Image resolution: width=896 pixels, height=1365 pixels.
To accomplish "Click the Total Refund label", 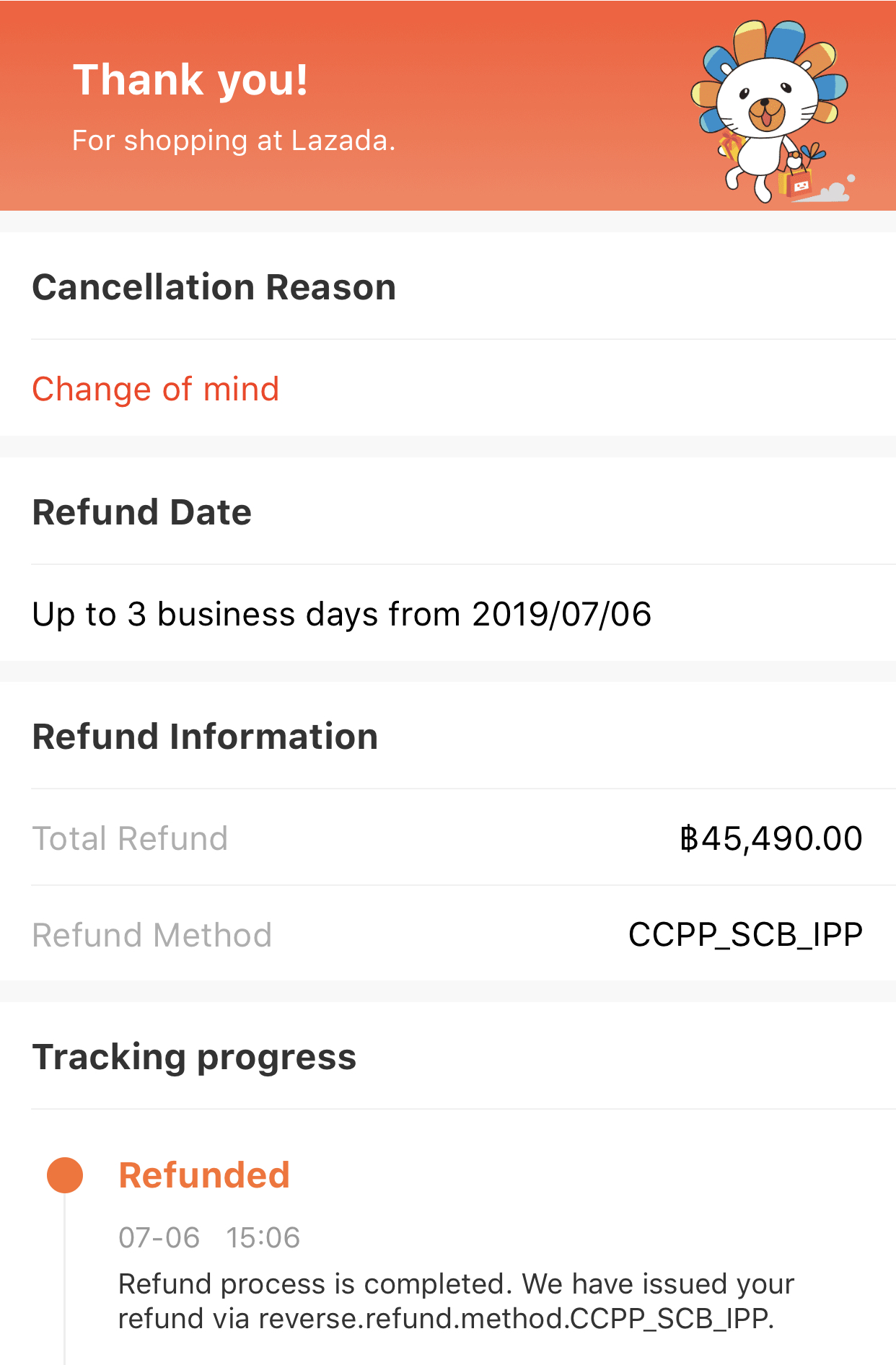I will pos(131,838).
